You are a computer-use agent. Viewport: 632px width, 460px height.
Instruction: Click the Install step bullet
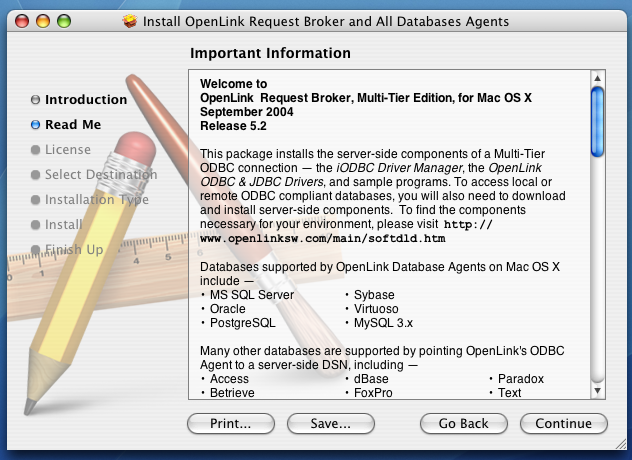click(35, 225)
